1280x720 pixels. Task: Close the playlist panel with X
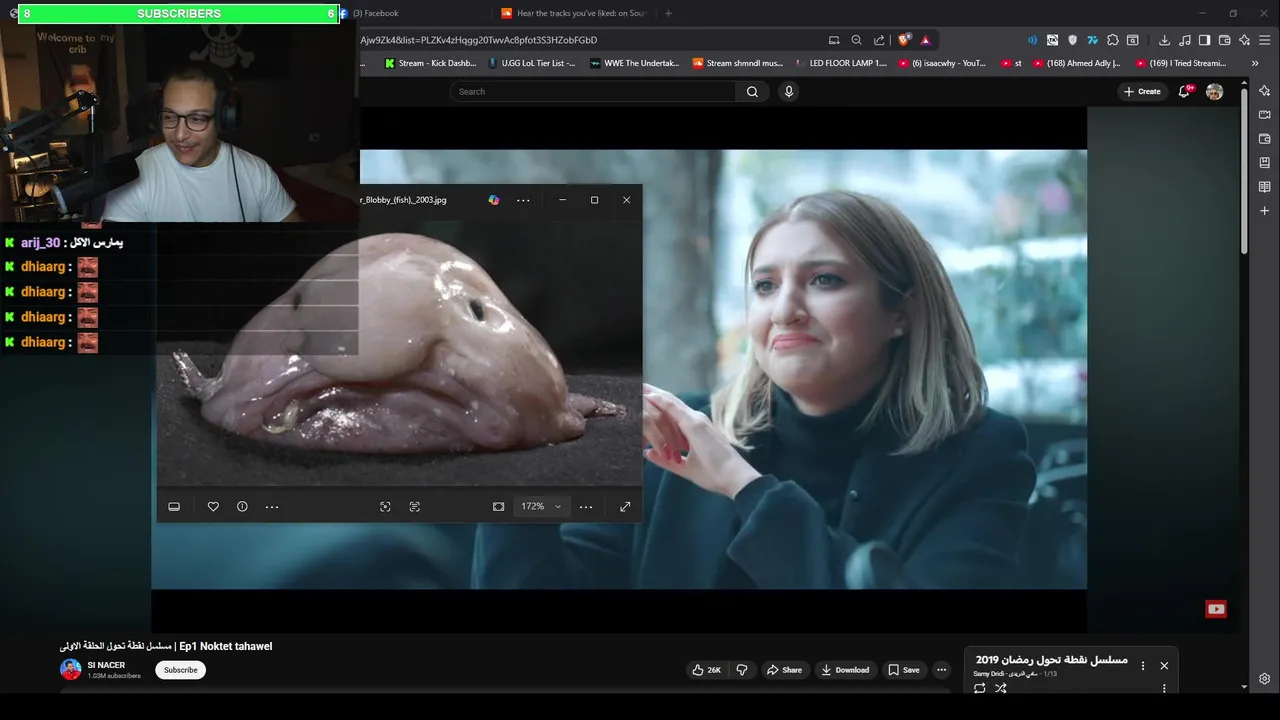click(1164, 666)
